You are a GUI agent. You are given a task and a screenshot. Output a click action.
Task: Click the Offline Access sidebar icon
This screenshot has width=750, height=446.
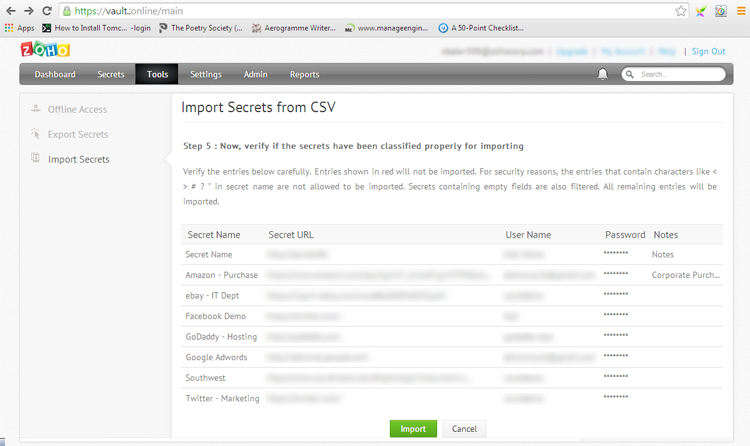coord(35,109)
